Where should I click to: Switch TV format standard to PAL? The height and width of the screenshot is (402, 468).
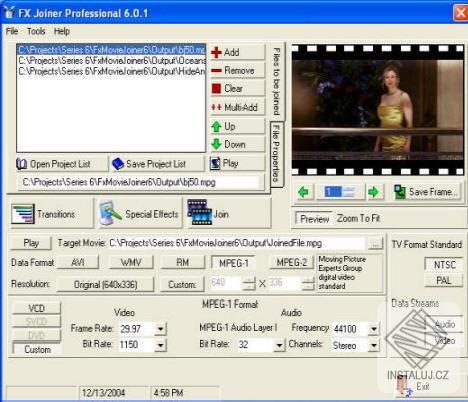click(444, 280)
